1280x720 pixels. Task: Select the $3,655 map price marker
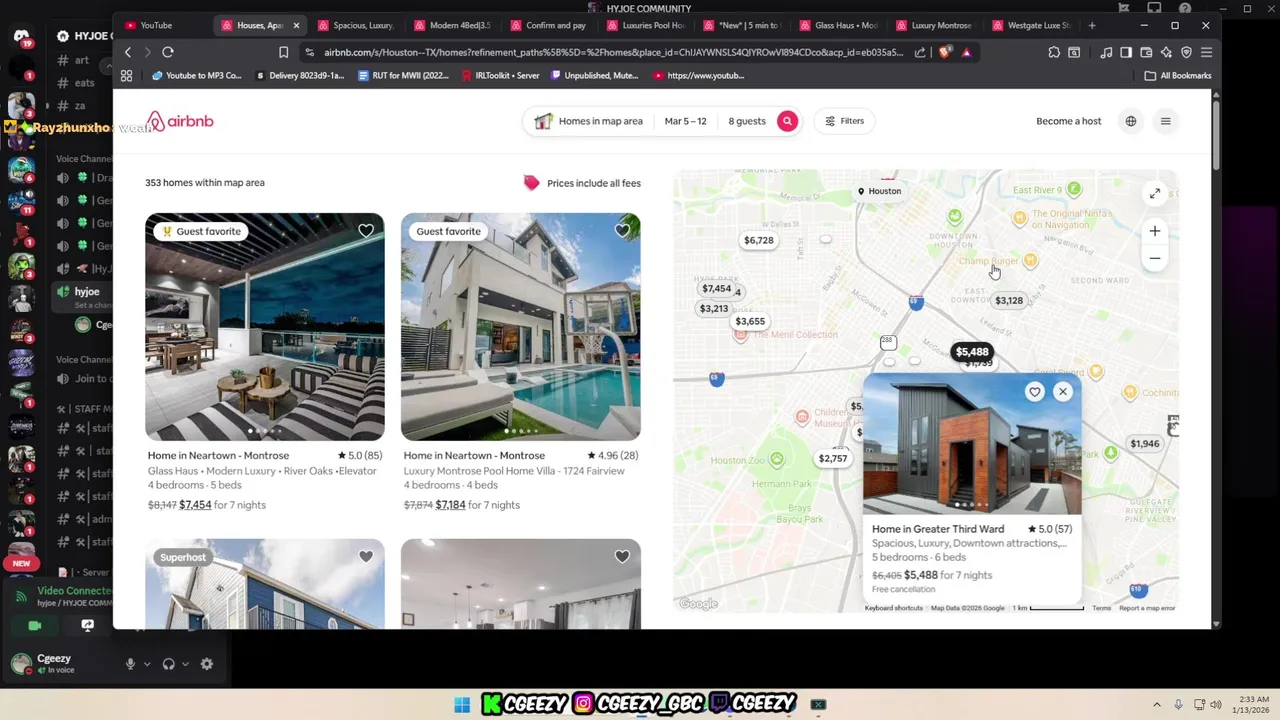pyautogui.click(x=750, y=321)
